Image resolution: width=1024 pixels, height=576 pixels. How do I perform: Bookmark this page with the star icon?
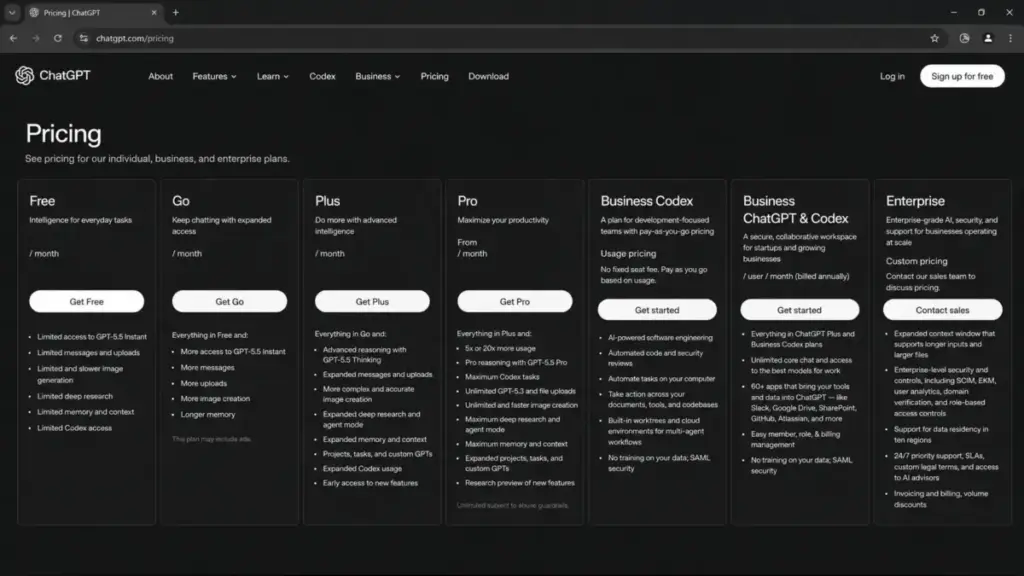coord(935,39)
